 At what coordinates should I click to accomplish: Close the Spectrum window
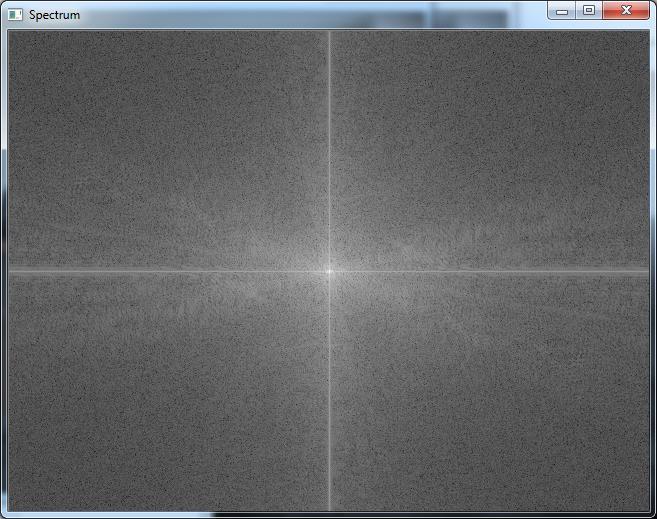626,10
